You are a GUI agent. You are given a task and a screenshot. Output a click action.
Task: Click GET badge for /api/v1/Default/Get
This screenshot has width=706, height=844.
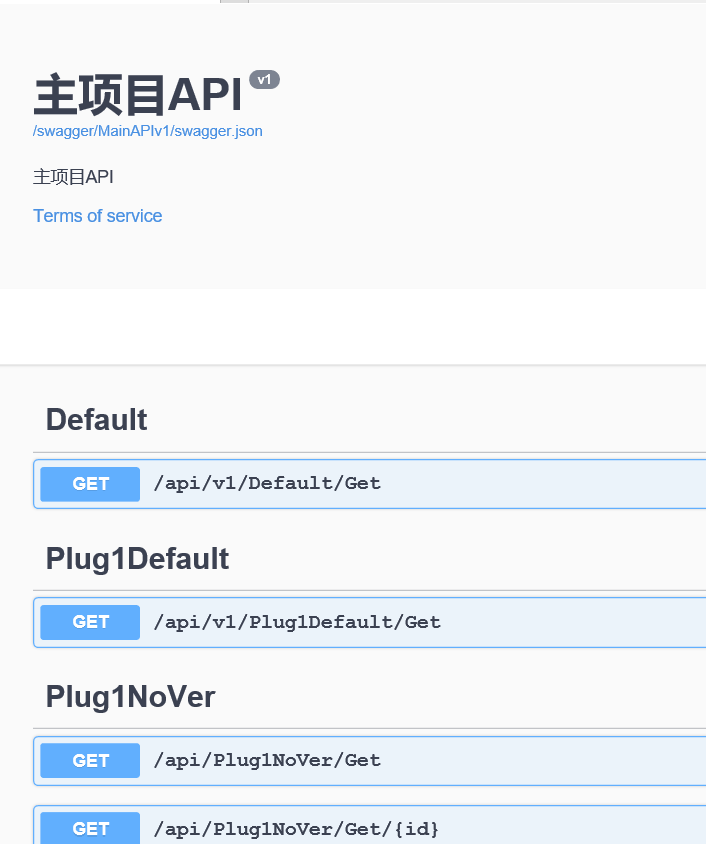coord(90,484)
